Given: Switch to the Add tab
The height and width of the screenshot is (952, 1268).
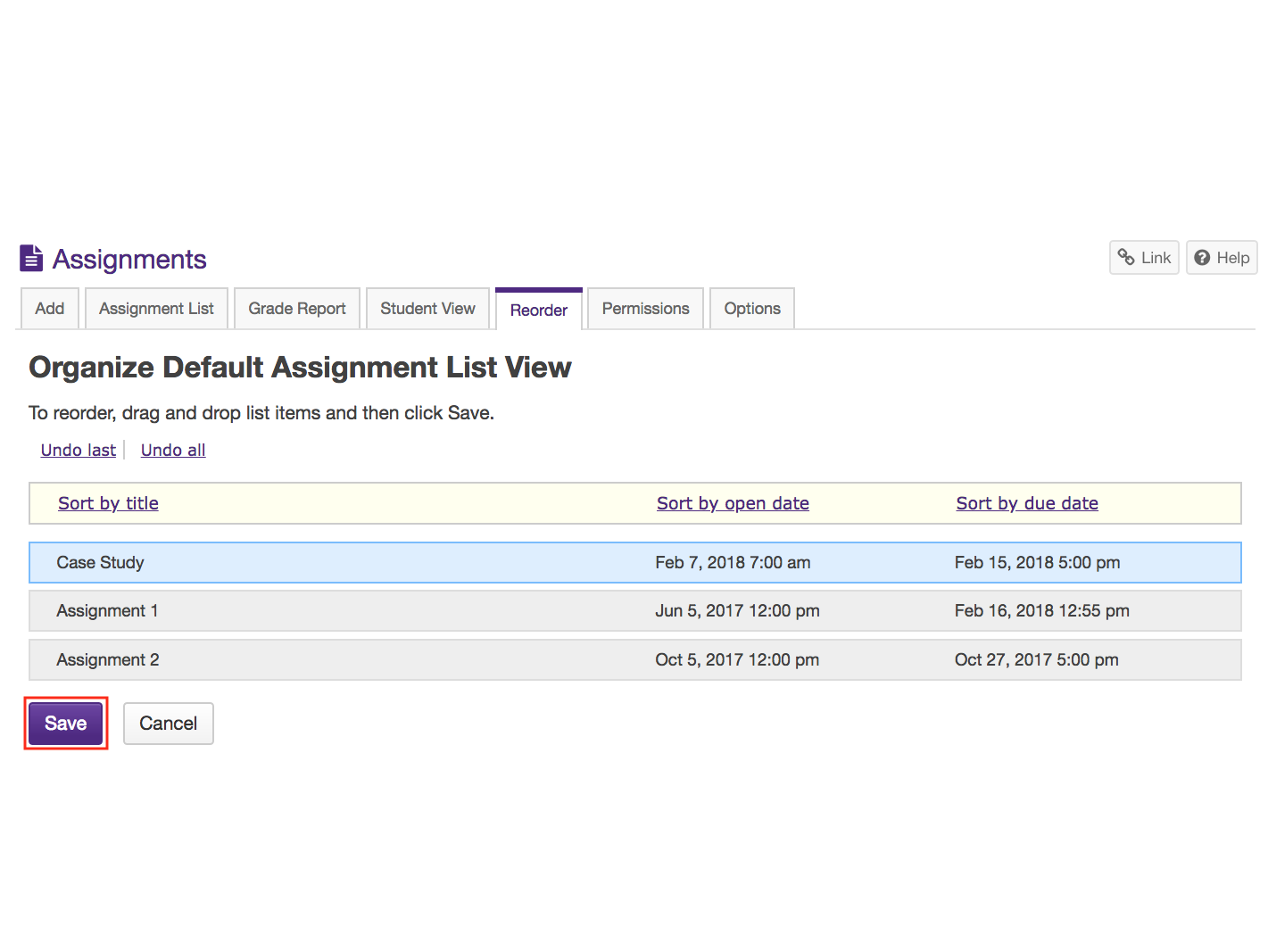Looking at the screenshot, I should (49, 308).
